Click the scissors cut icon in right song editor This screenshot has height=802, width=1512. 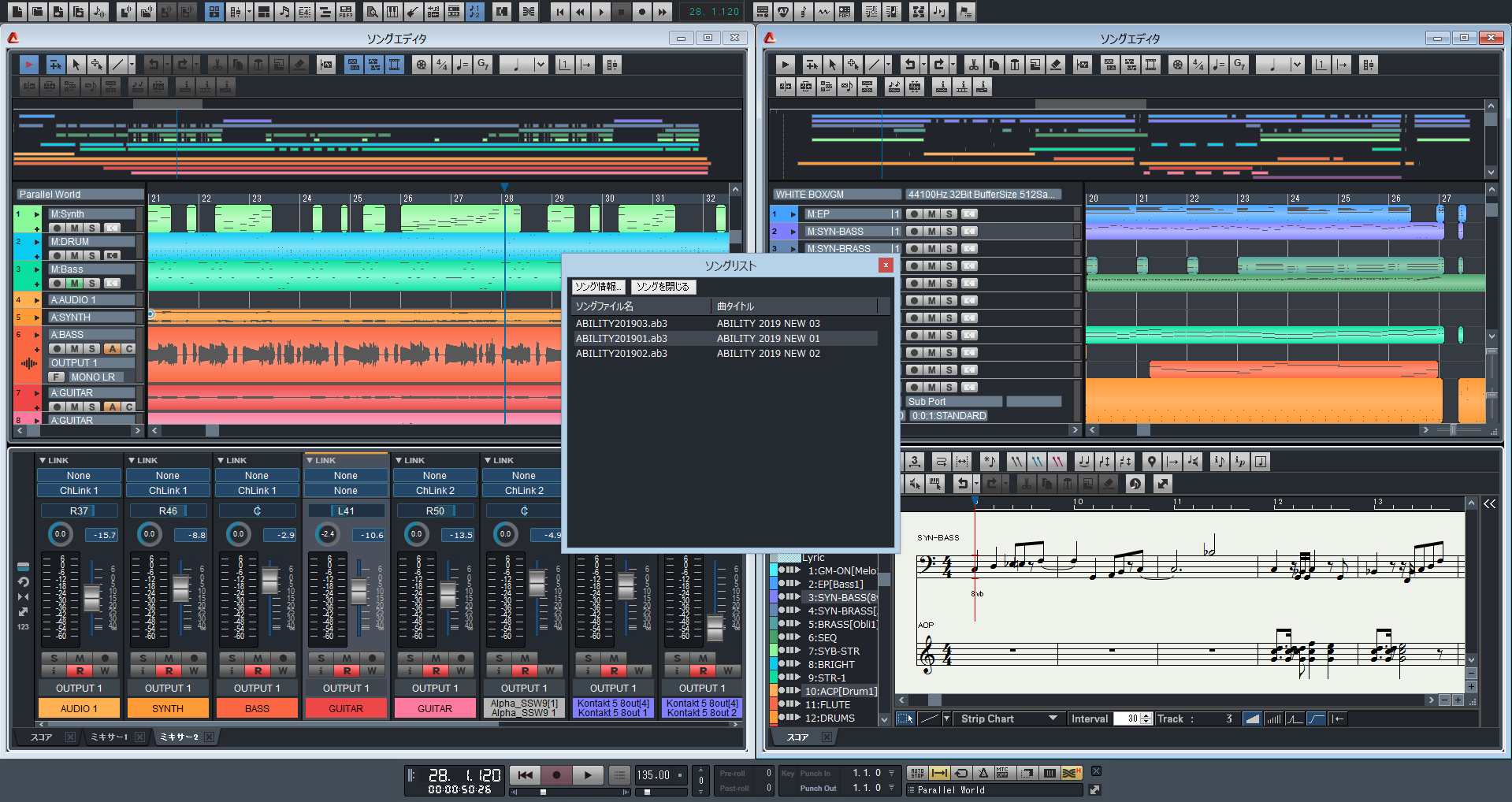tap(973, 65)
